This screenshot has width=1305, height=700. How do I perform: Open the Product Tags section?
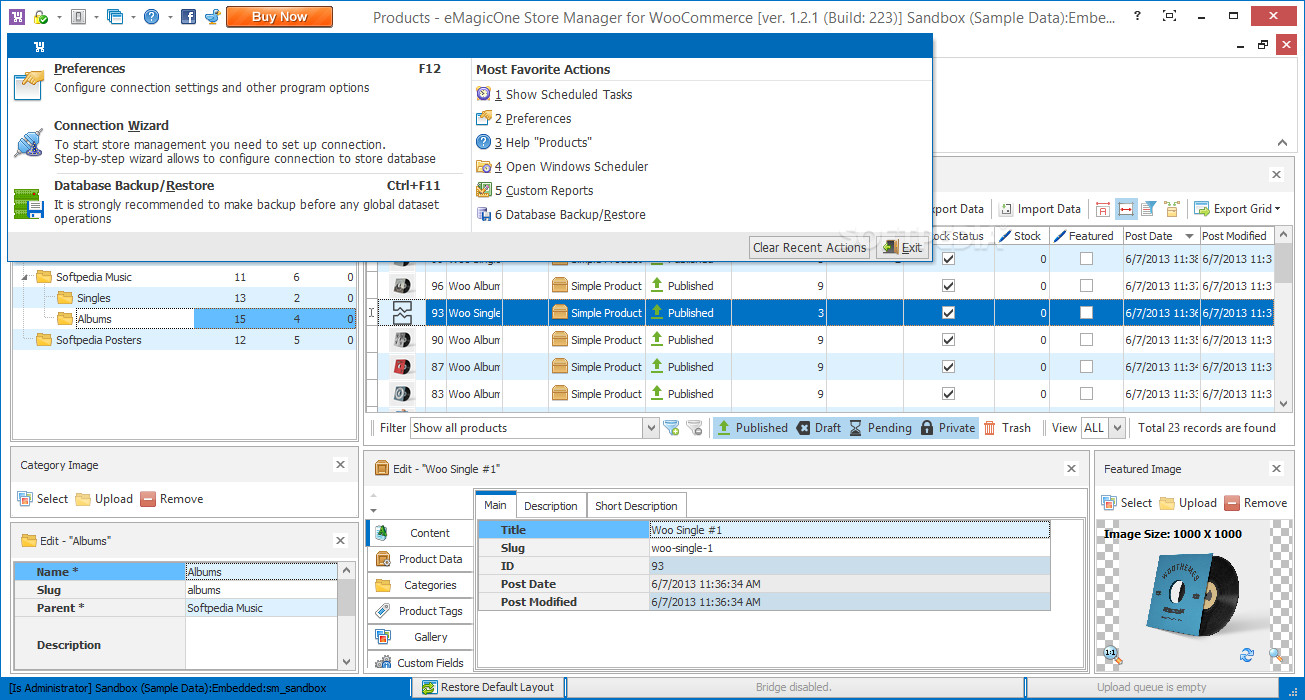[419, 611]
